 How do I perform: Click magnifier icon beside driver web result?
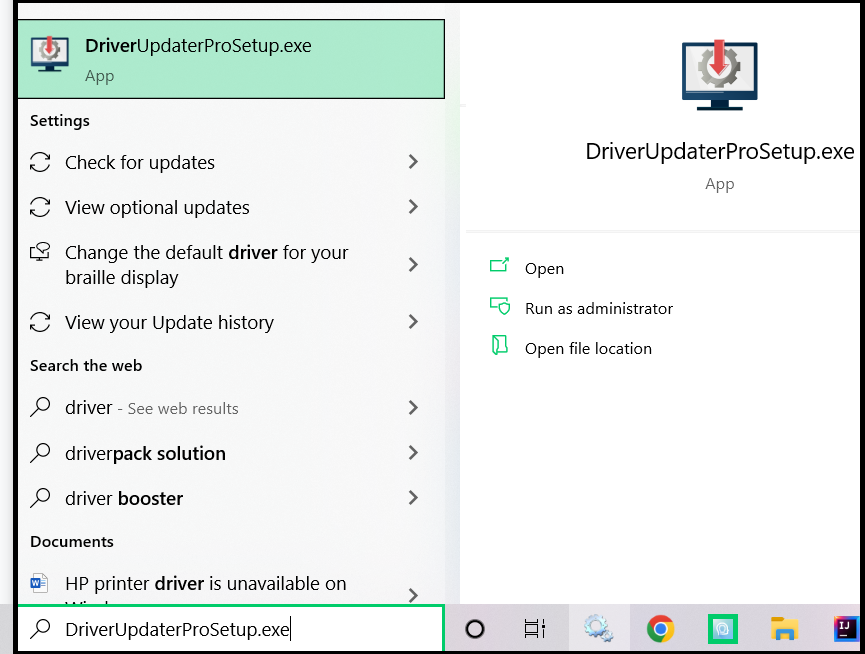coord(40,408)
